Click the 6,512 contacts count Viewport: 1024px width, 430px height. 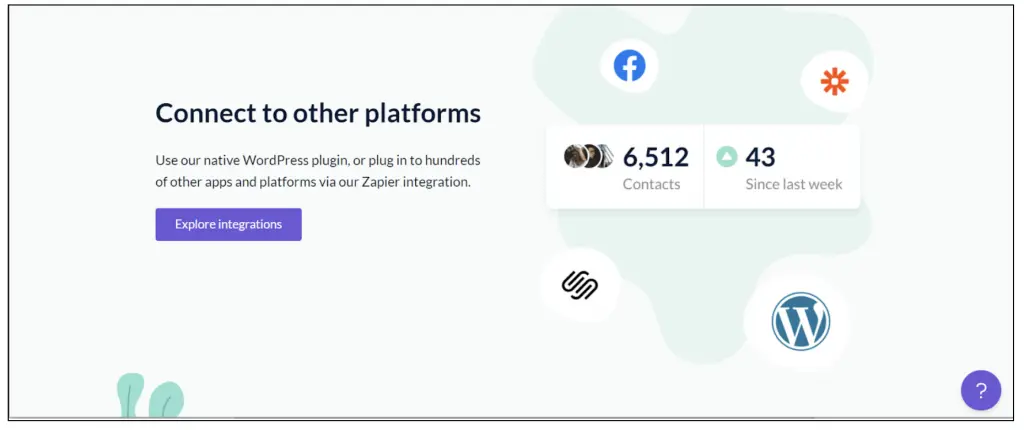tap(656, 157)
